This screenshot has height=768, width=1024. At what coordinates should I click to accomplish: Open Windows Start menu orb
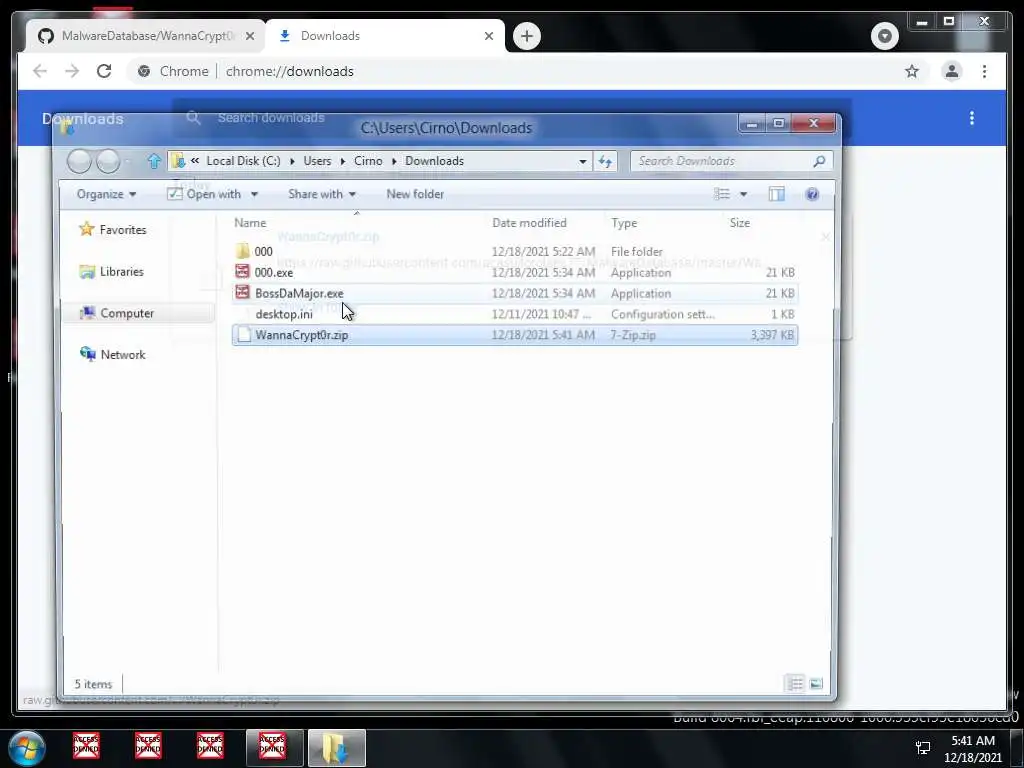[x=27, y=748]
